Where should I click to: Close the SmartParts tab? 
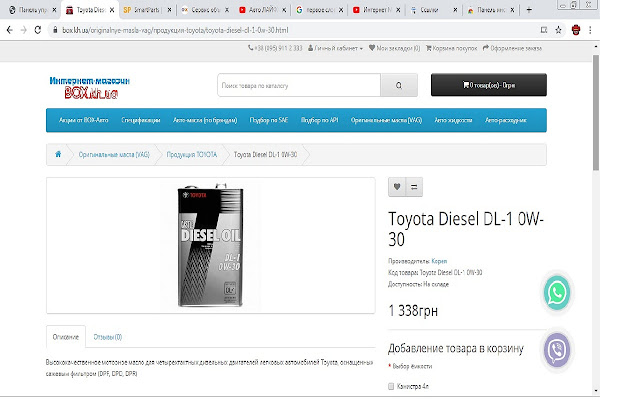169,10
